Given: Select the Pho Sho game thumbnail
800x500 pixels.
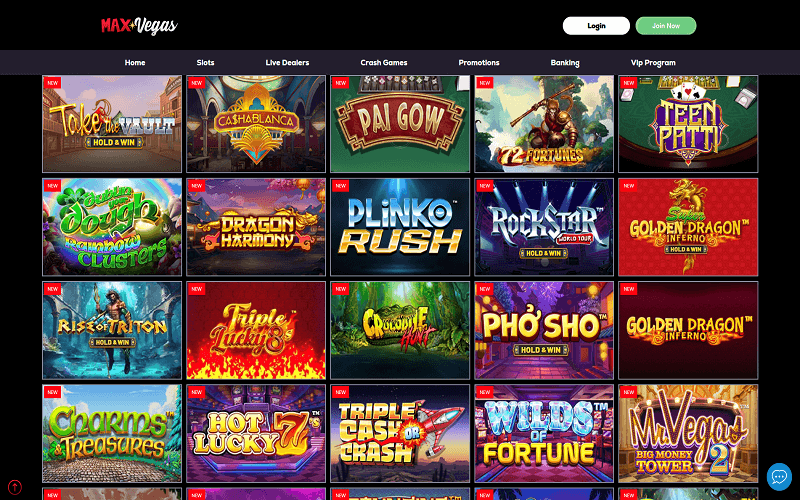Looking at the screenshot, I should click(x=544, y=330).
